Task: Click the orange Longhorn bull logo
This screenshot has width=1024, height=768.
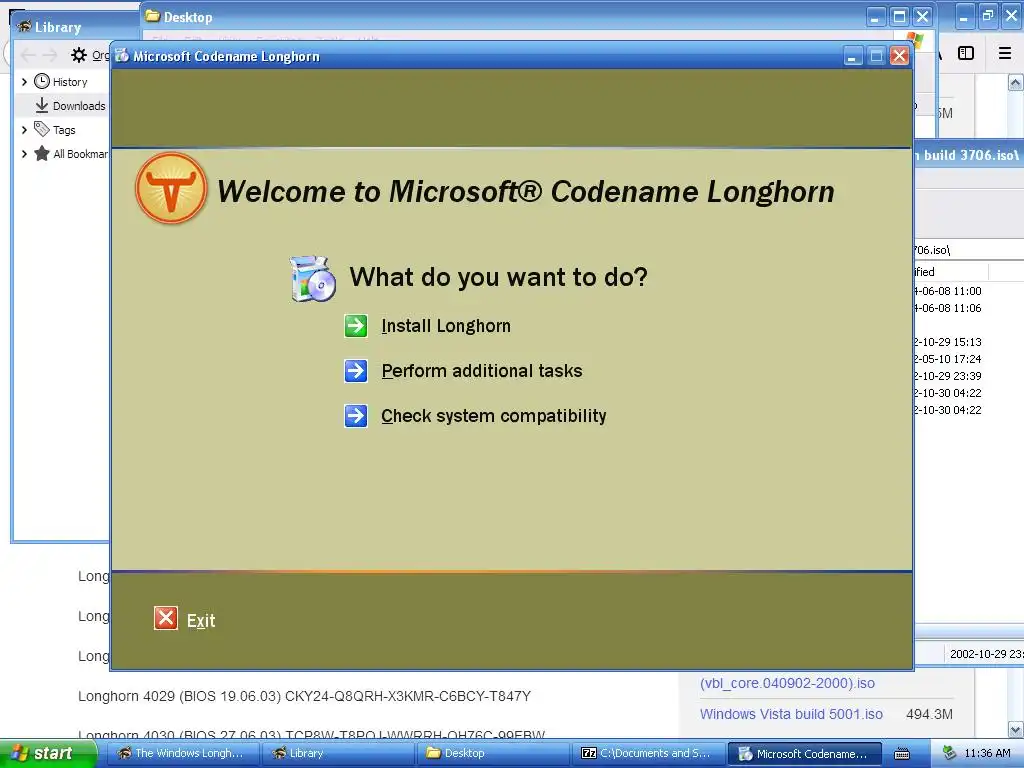Action: click(171, 188)
